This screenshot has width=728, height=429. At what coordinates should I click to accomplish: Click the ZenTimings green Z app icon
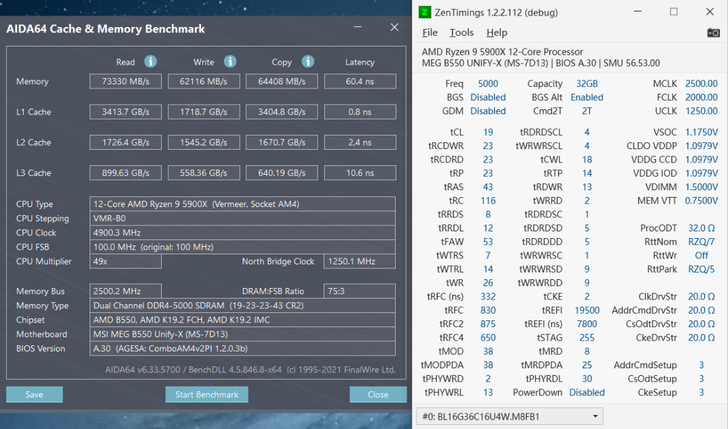425,12
